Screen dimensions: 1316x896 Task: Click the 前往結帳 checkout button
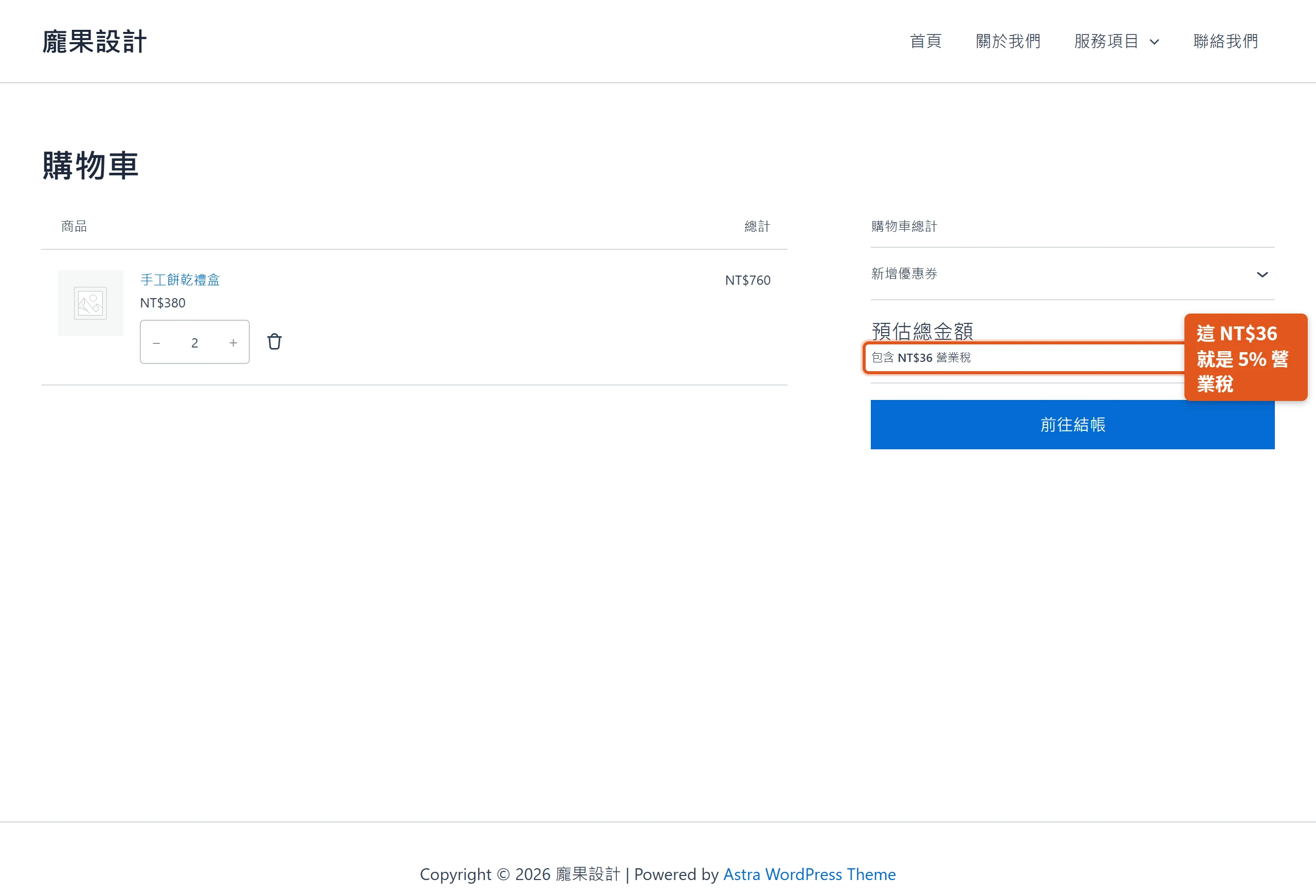(x=1072, y=424)
